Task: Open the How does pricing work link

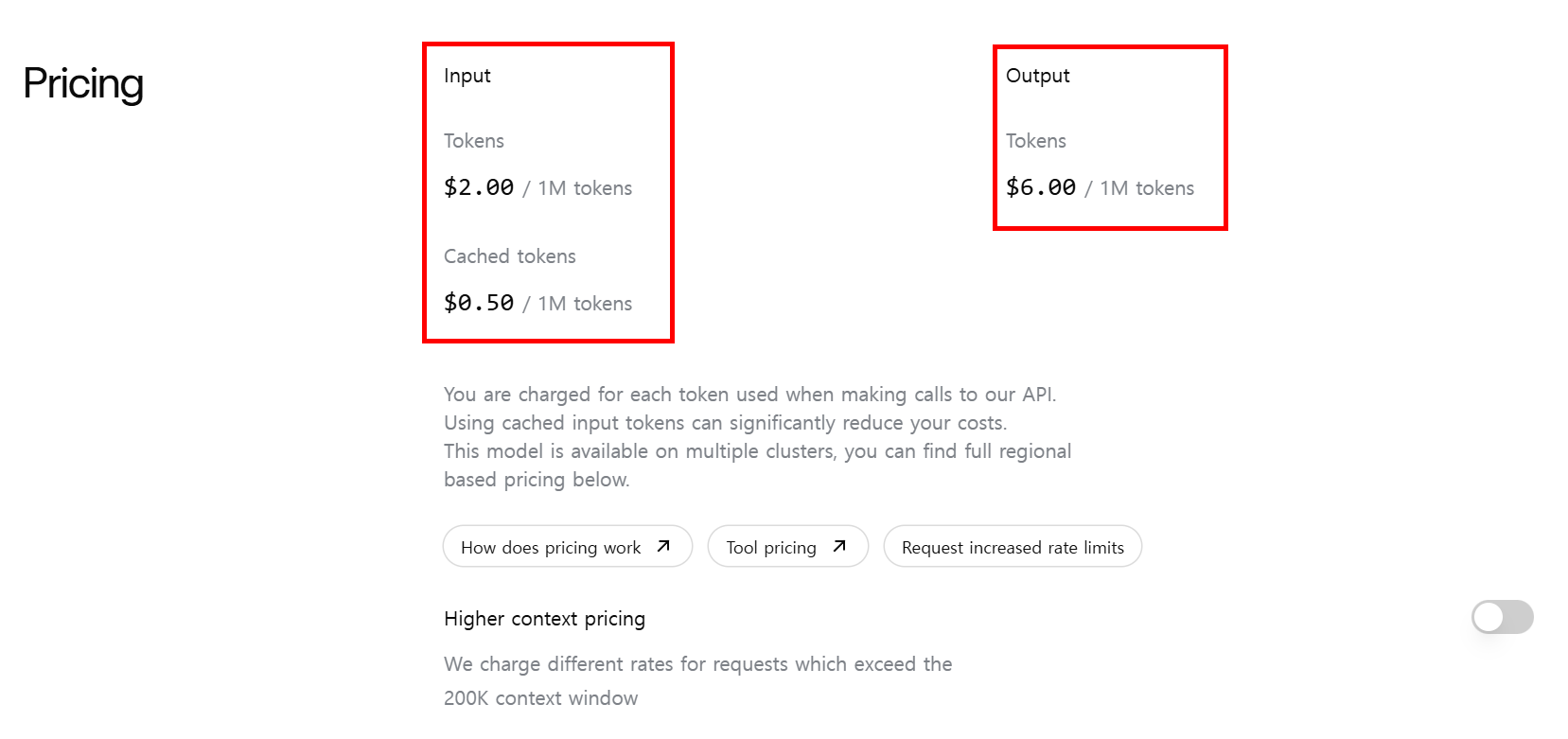Action: tap(568, 546)
